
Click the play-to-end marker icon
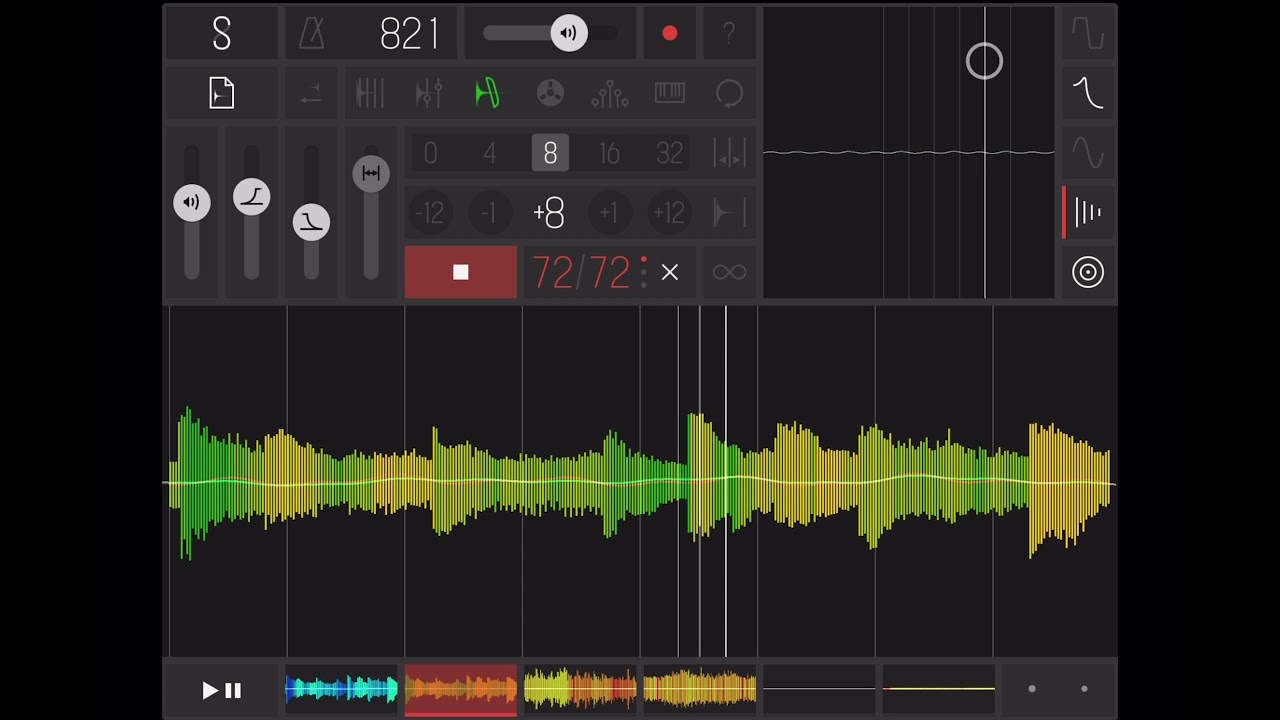729,213
